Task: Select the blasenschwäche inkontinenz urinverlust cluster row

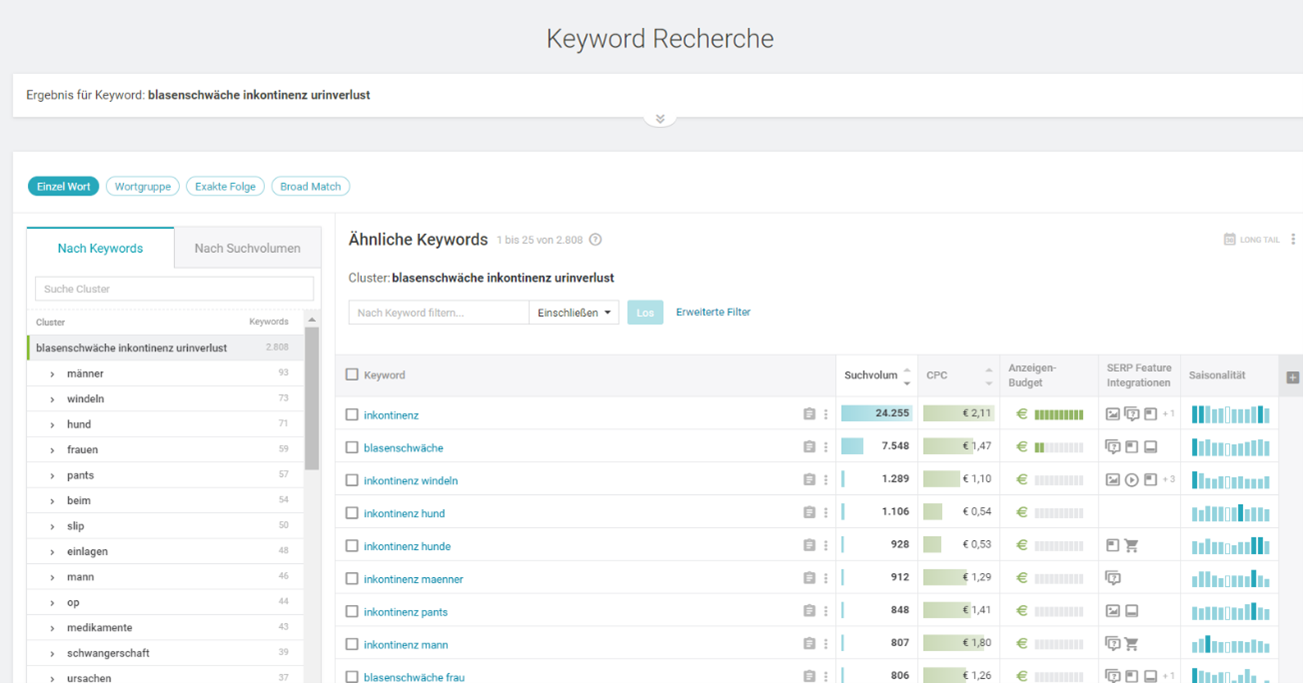Action: pyautogui.click(x=165, y=348)
